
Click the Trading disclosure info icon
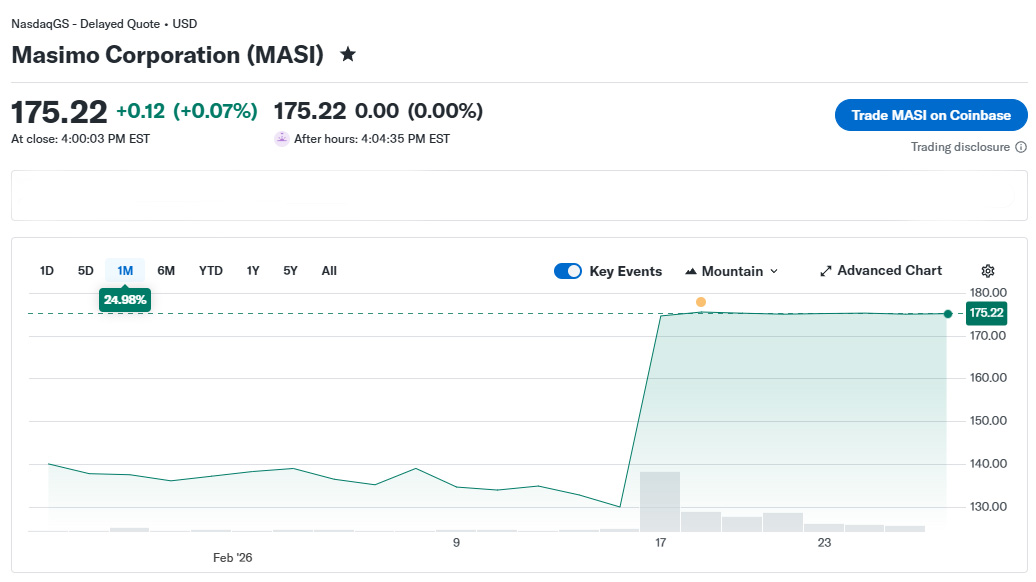click(x=1021, y=147)
